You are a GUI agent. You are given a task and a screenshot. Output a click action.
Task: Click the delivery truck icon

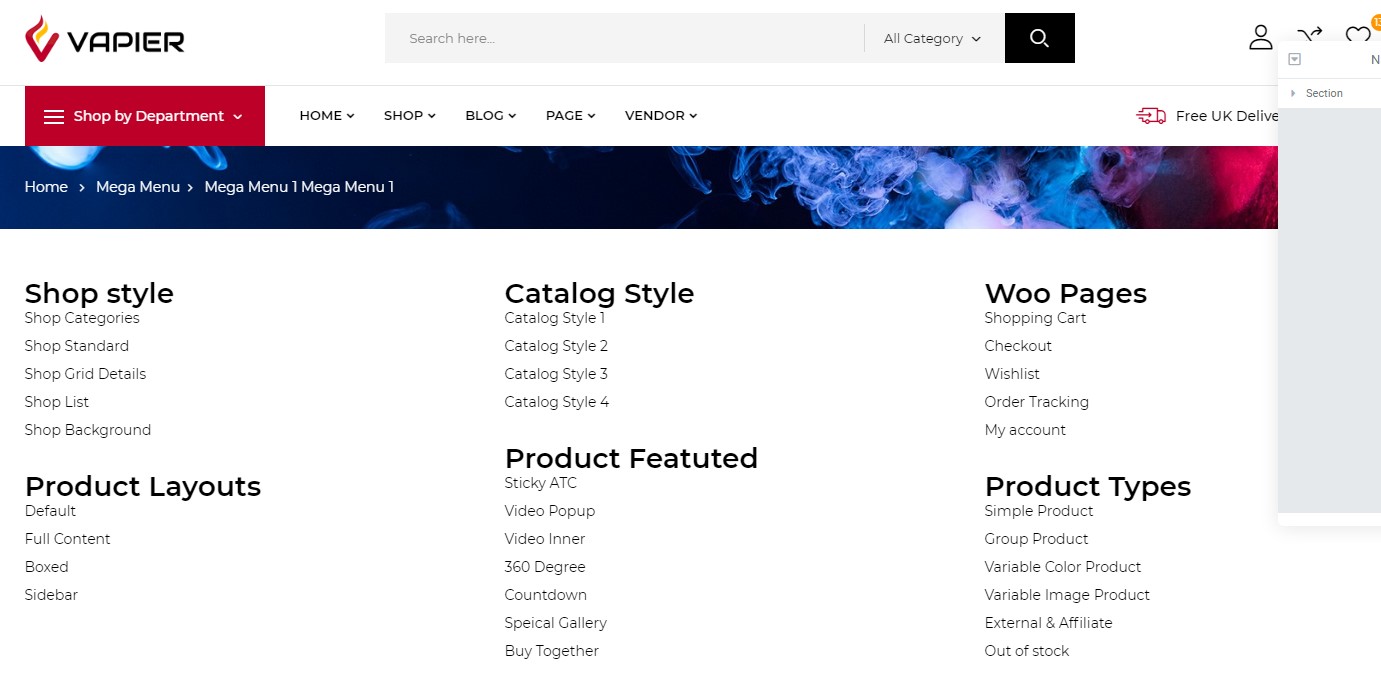pos(1151,116)
